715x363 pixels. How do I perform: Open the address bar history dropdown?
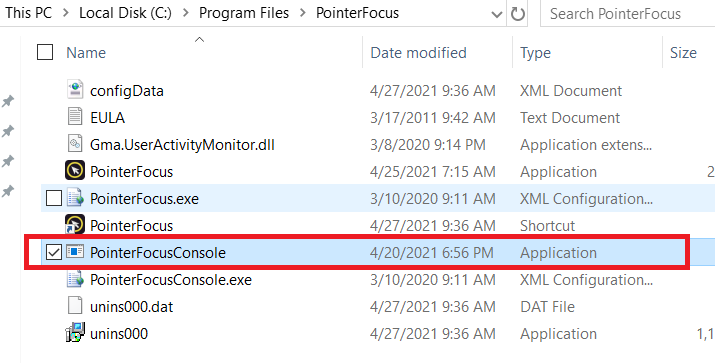click(497, 15)
